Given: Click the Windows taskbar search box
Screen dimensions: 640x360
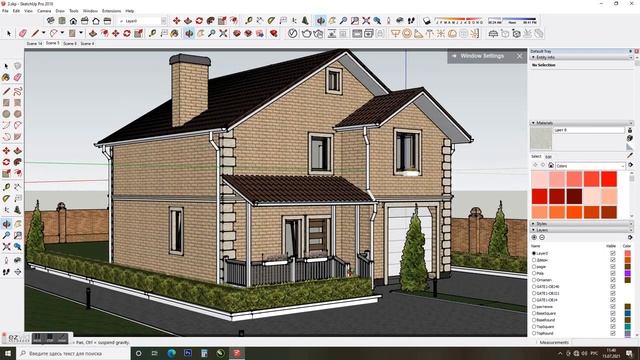Looking at the screenshot, I should [73, 353].
